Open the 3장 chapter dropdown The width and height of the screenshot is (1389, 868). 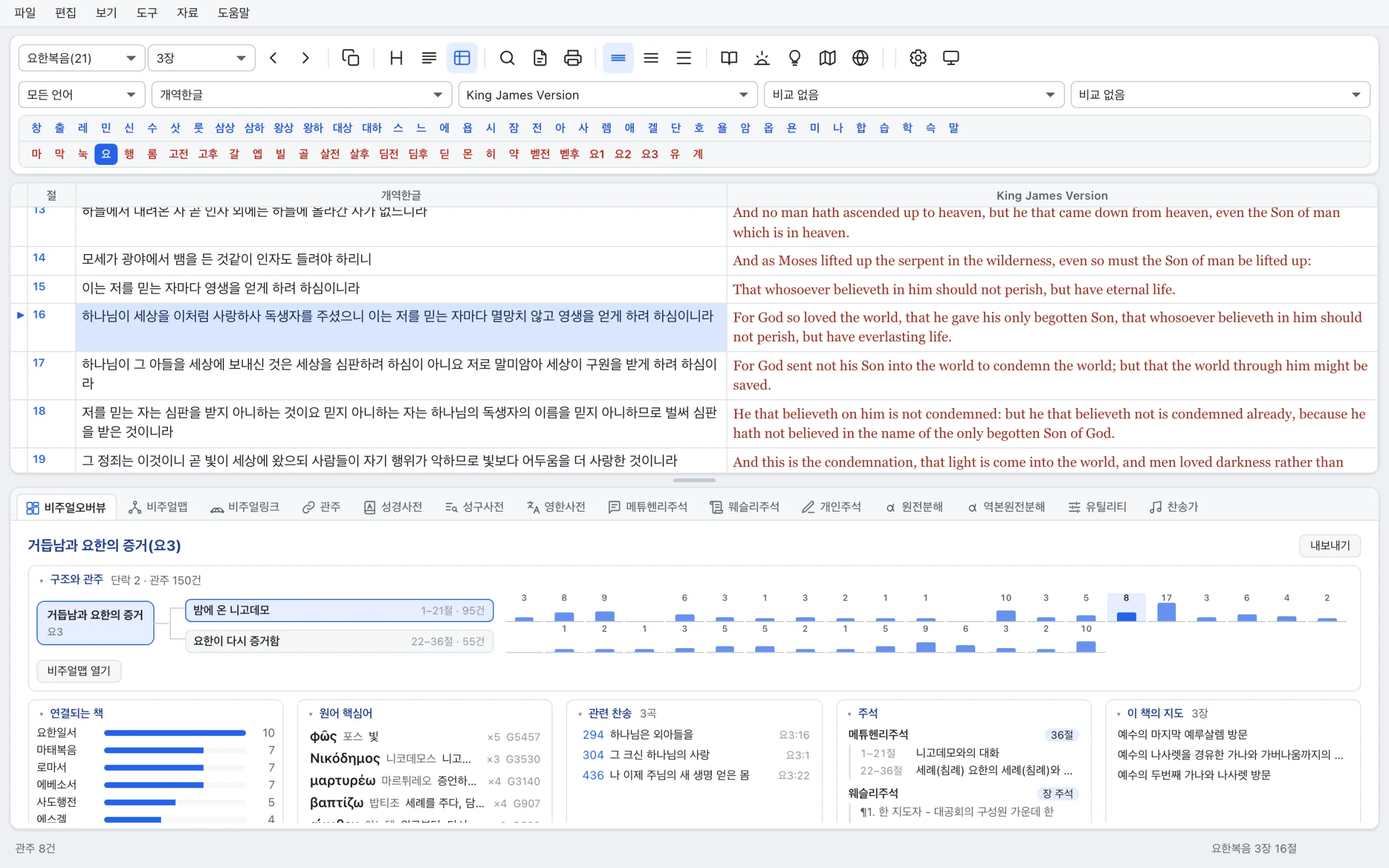201,58
